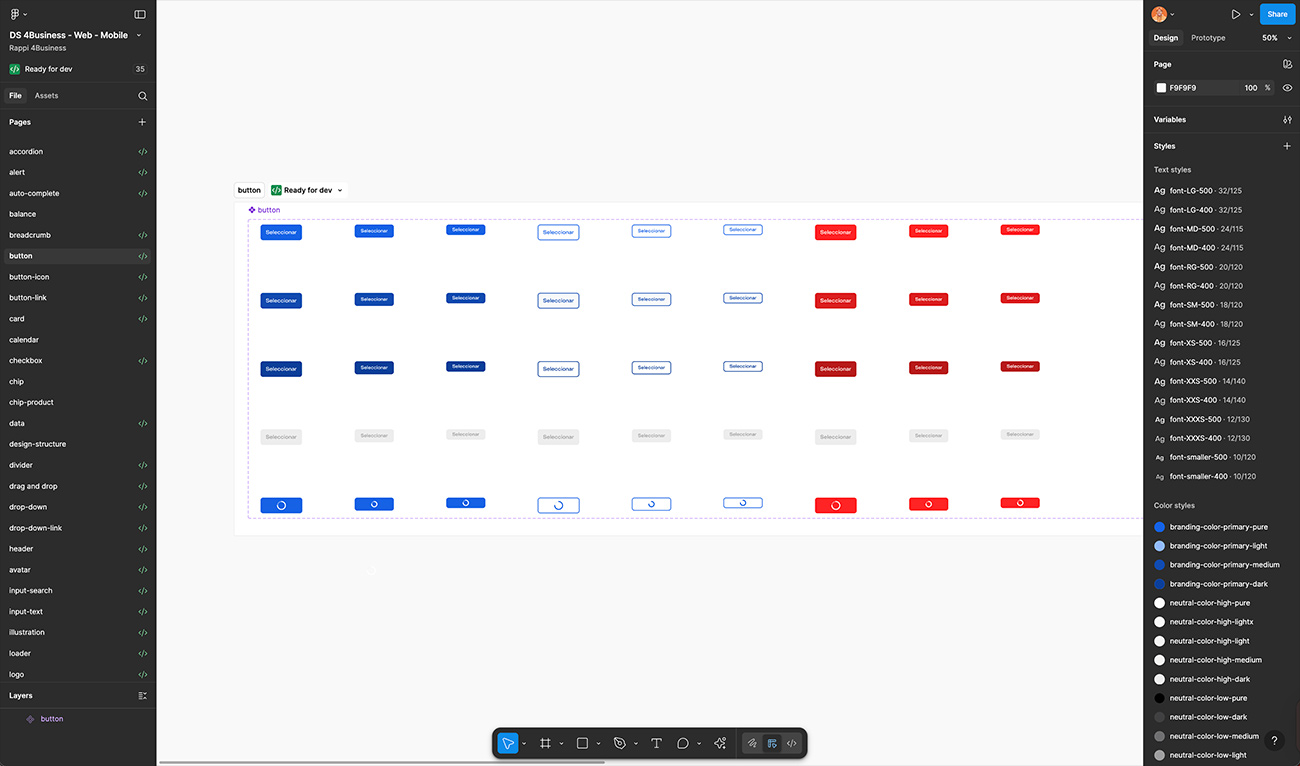Open the Actions sparkle tool

(720, 743)
